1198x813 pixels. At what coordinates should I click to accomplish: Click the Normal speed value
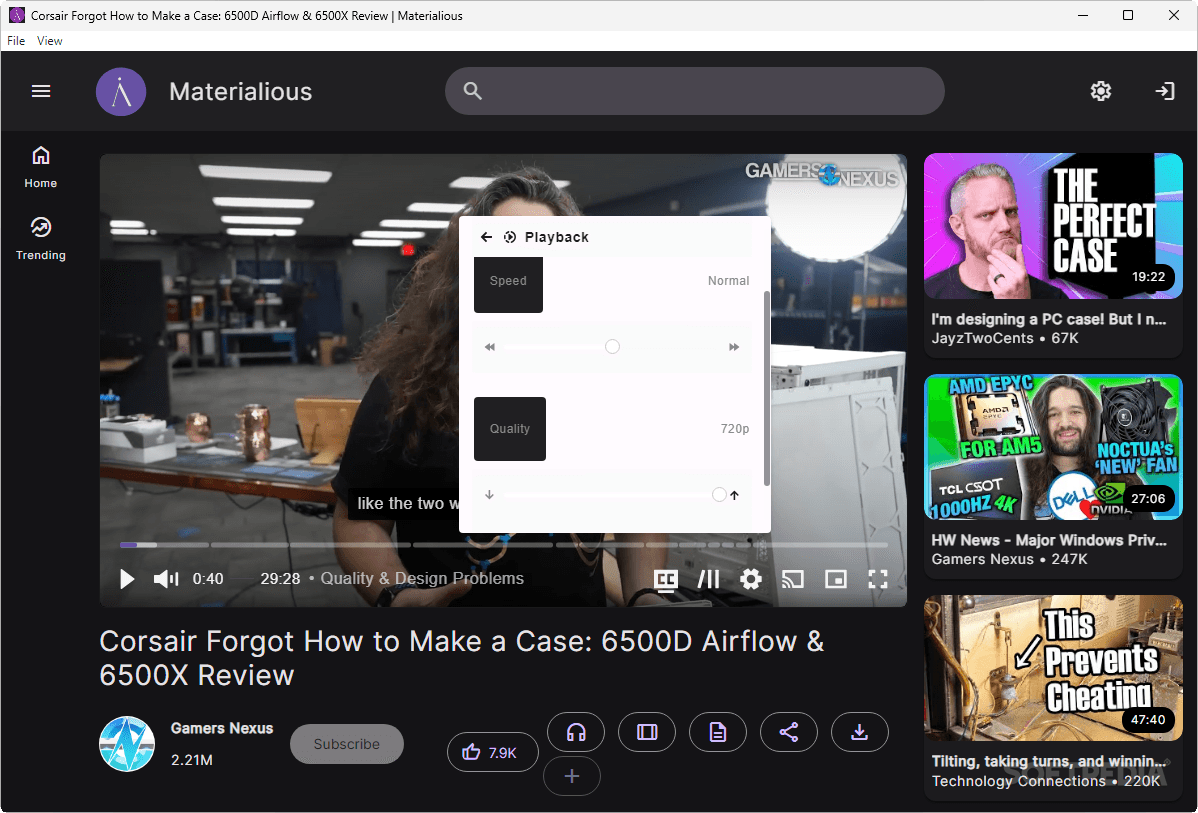(728, 280)
